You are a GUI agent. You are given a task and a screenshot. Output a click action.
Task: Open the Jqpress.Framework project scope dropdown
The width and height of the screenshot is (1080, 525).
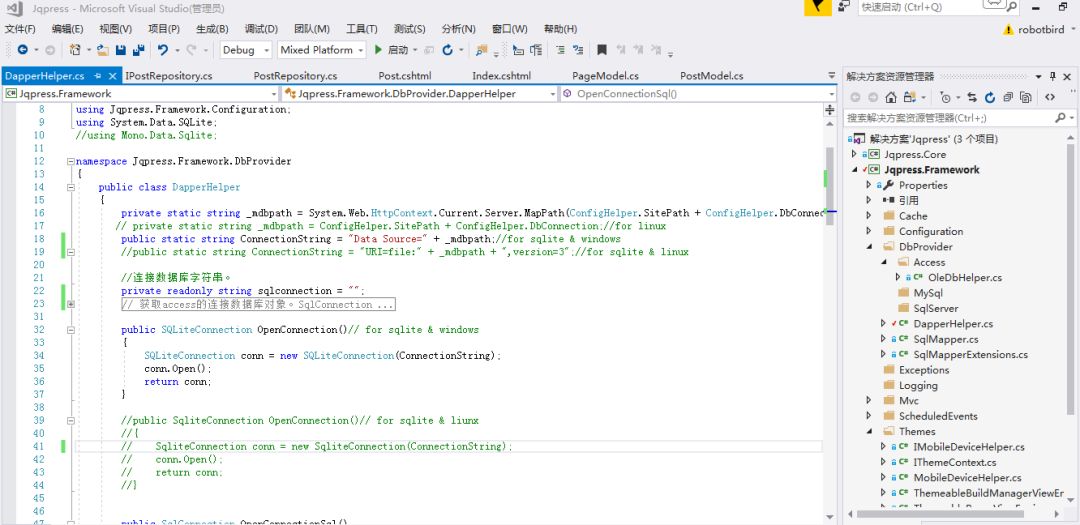point(273,94)
